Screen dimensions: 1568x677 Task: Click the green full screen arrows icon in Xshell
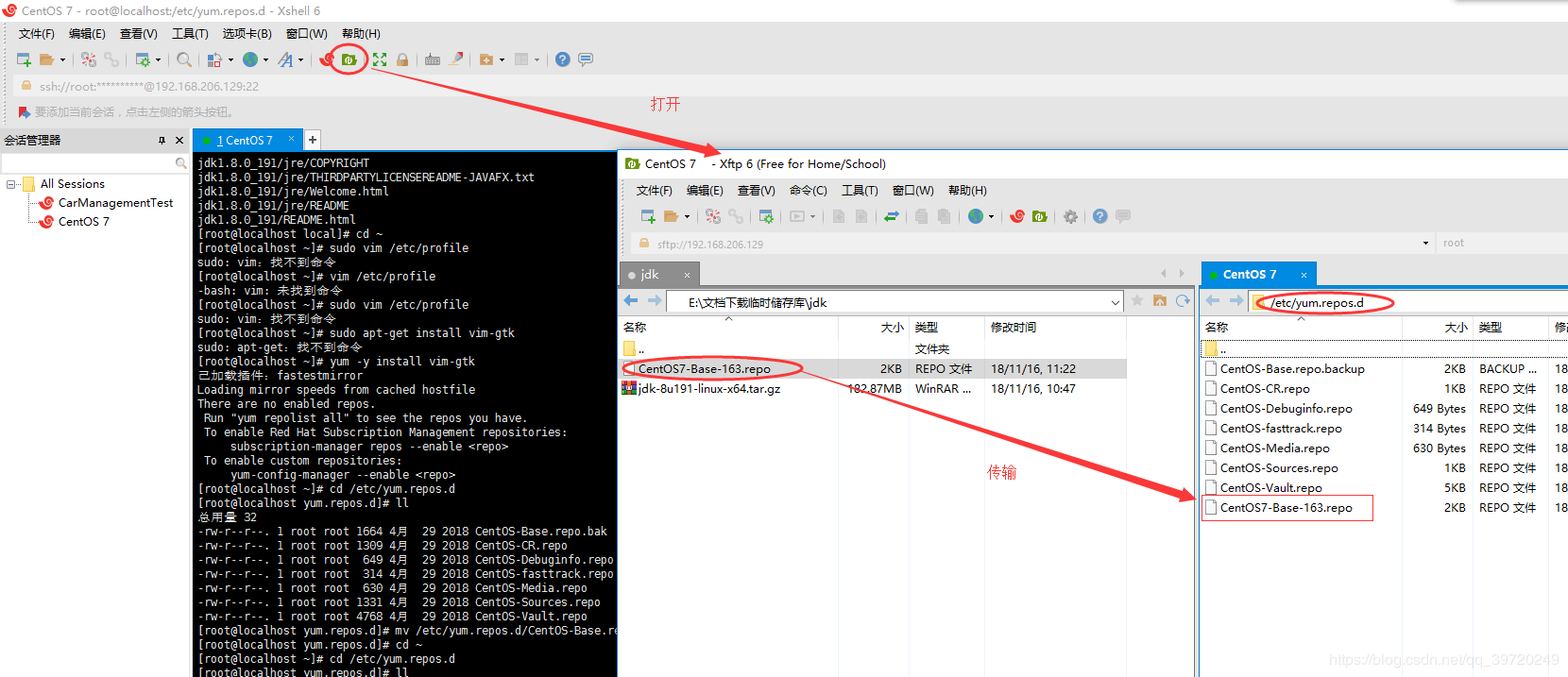(380, 59)
